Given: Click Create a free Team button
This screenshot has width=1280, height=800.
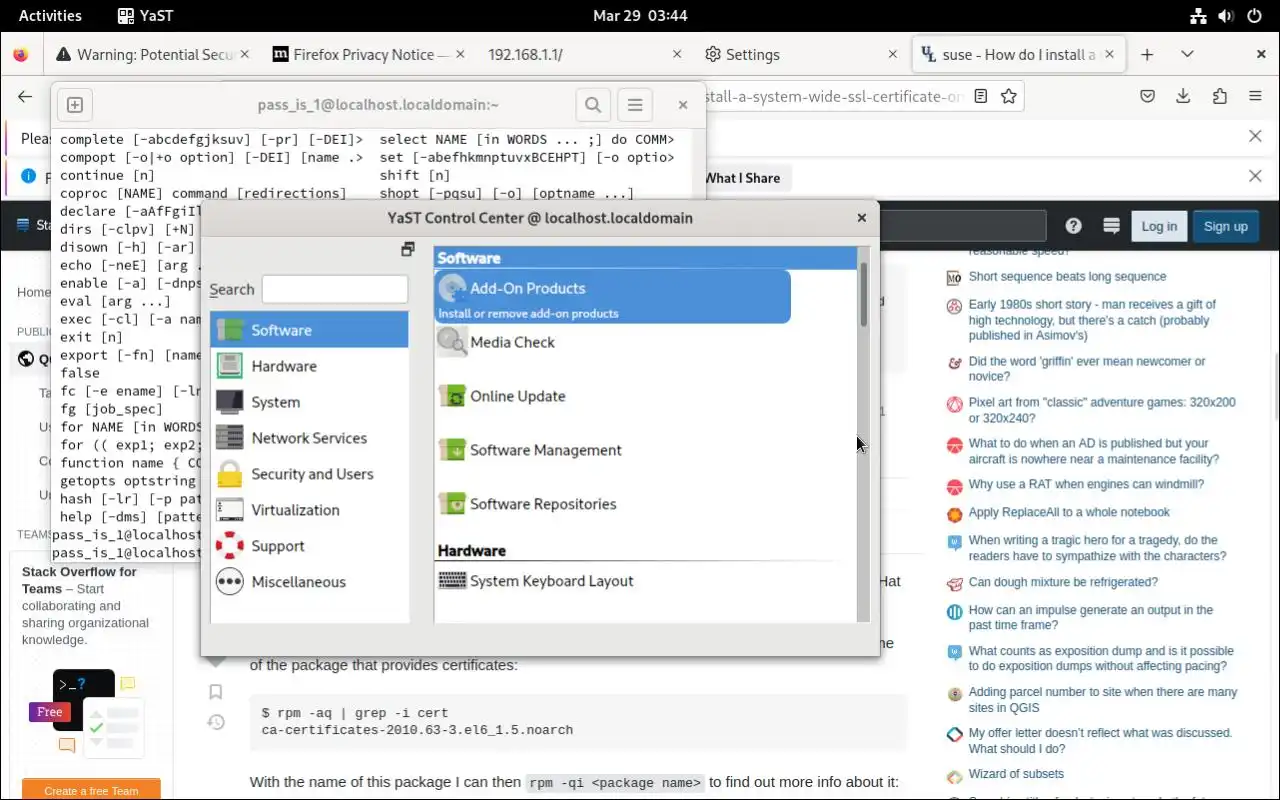Looking at the screenshot, I should [91, 789].
